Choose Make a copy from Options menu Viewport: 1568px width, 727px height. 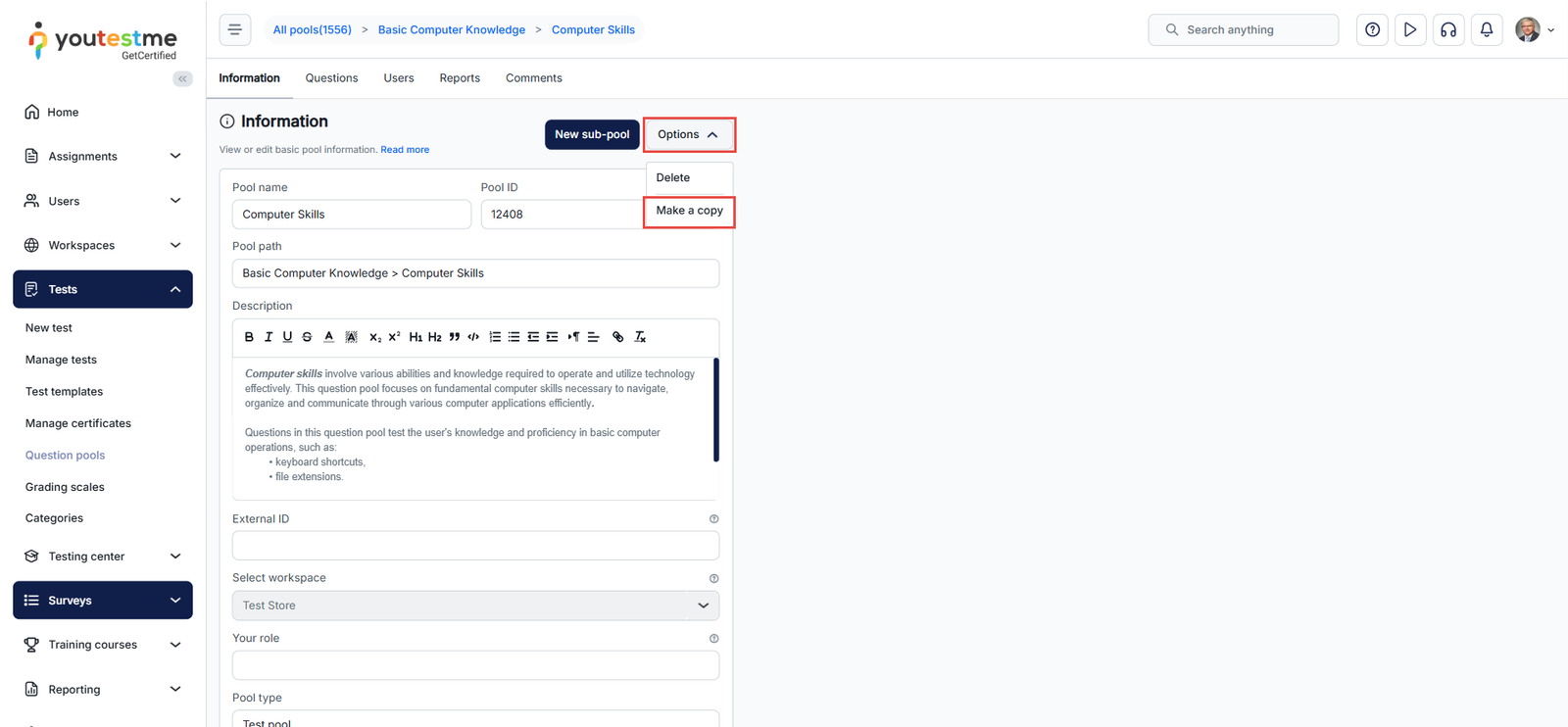[x=689, y=211]
